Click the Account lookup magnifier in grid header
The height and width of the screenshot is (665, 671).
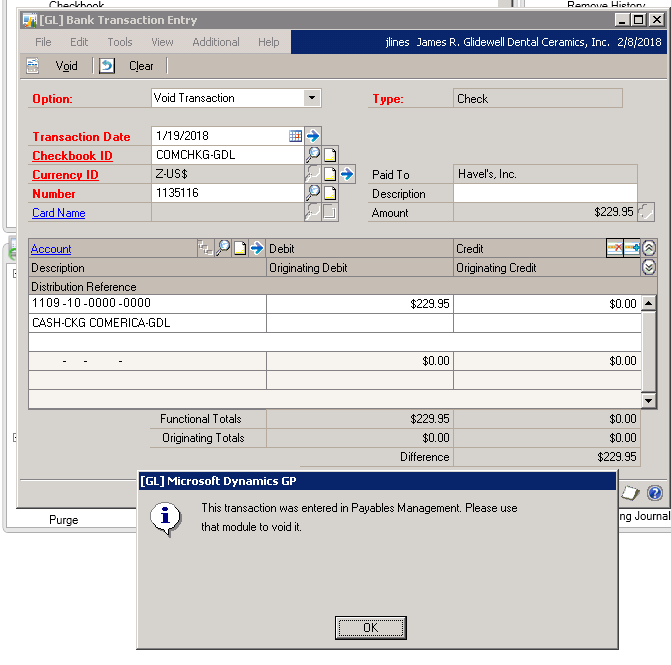click(x=224, y=249)
